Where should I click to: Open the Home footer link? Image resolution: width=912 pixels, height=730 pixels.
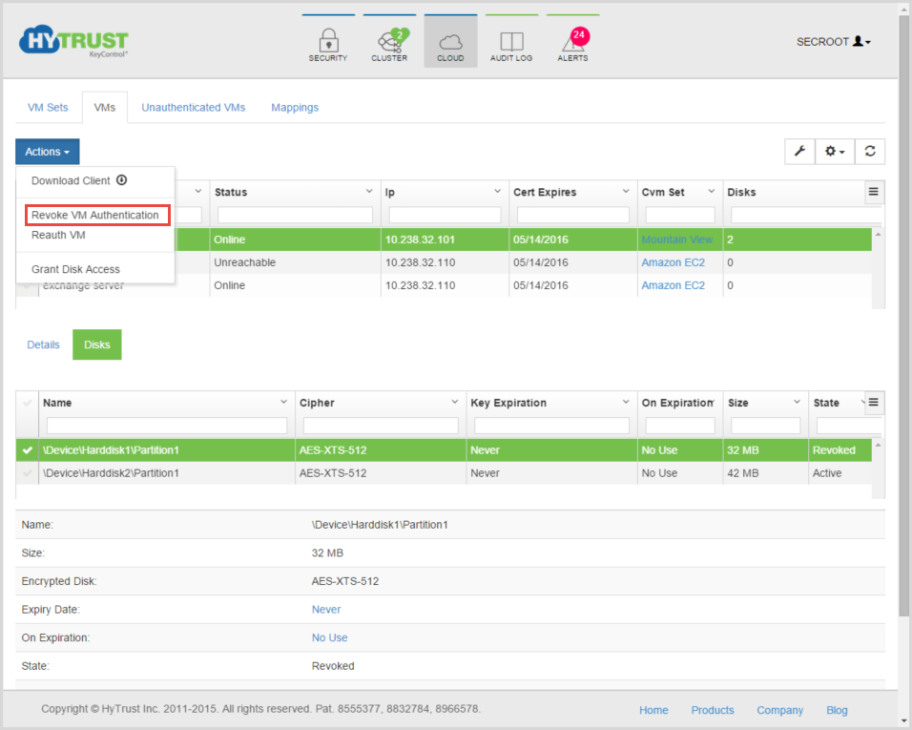(654, 710)
